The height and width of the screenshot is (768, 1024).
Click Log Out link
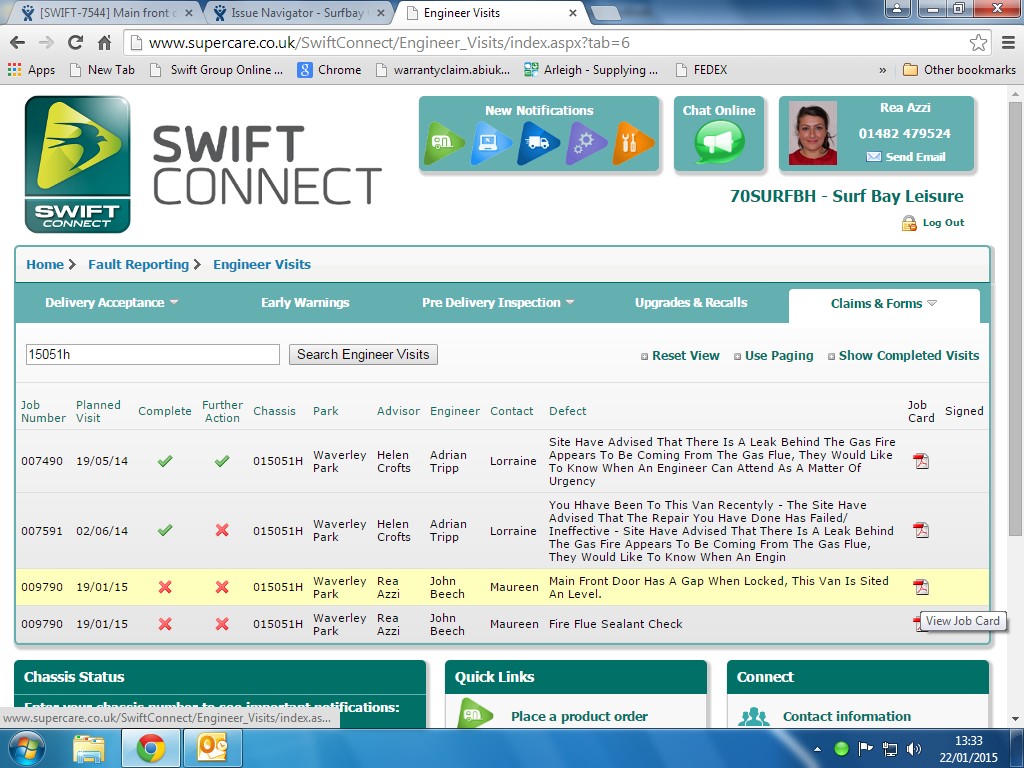pos(943,223)
